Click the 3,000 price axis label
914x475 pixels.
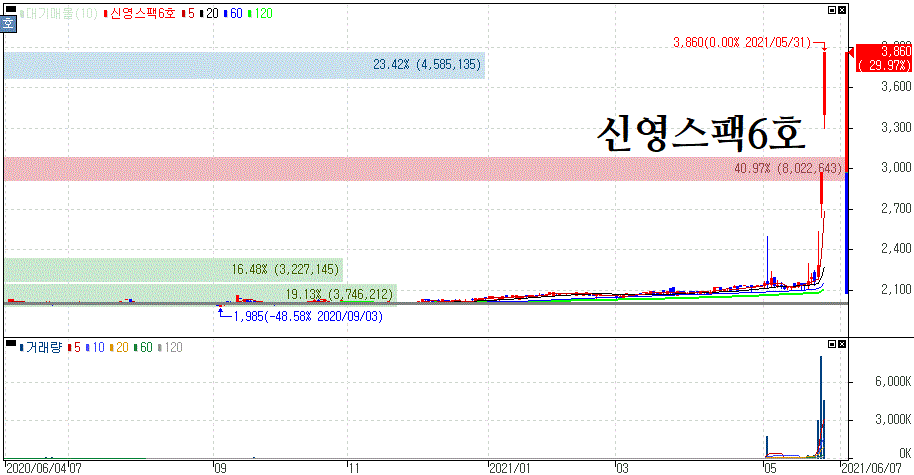[x=896, y=168]
